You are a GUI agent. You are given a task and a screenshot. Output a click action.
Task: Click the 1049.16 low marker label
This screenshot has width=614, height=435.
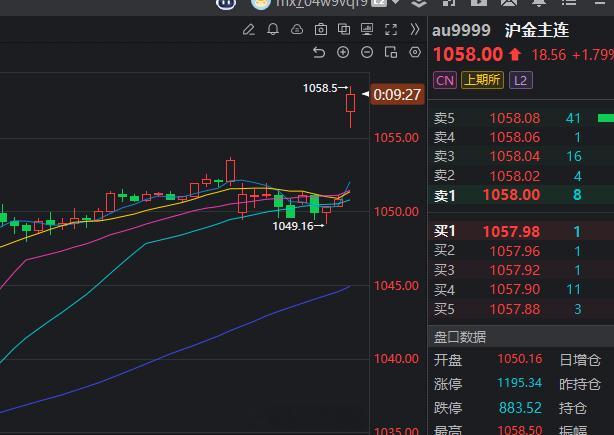[x=293, y=226]
